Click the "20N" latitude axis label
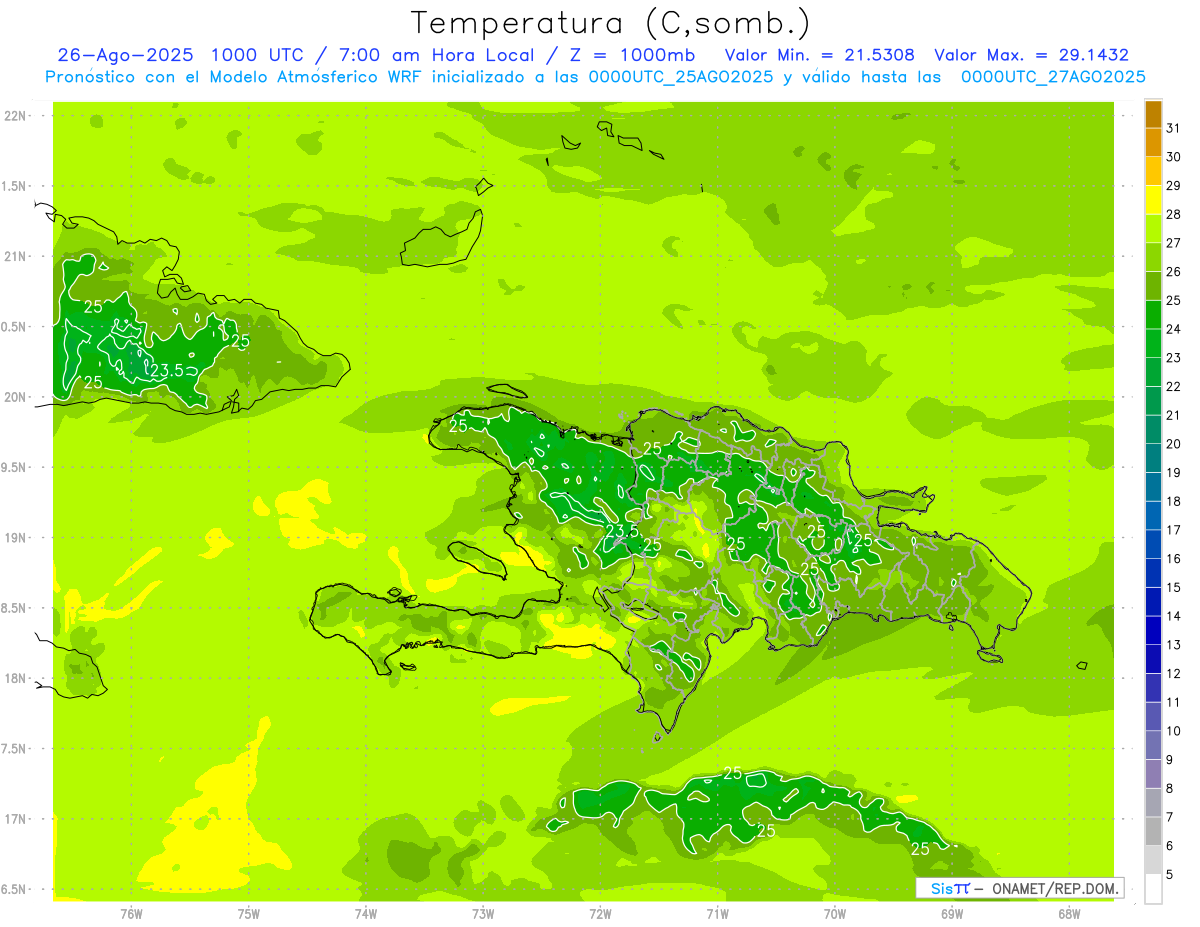 pyautogui.click(x=15, y=398)
